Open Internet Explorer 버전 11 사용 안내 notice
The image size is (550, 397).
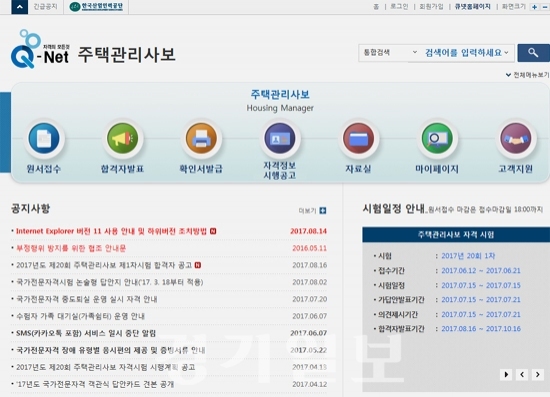tap(111, 231)
